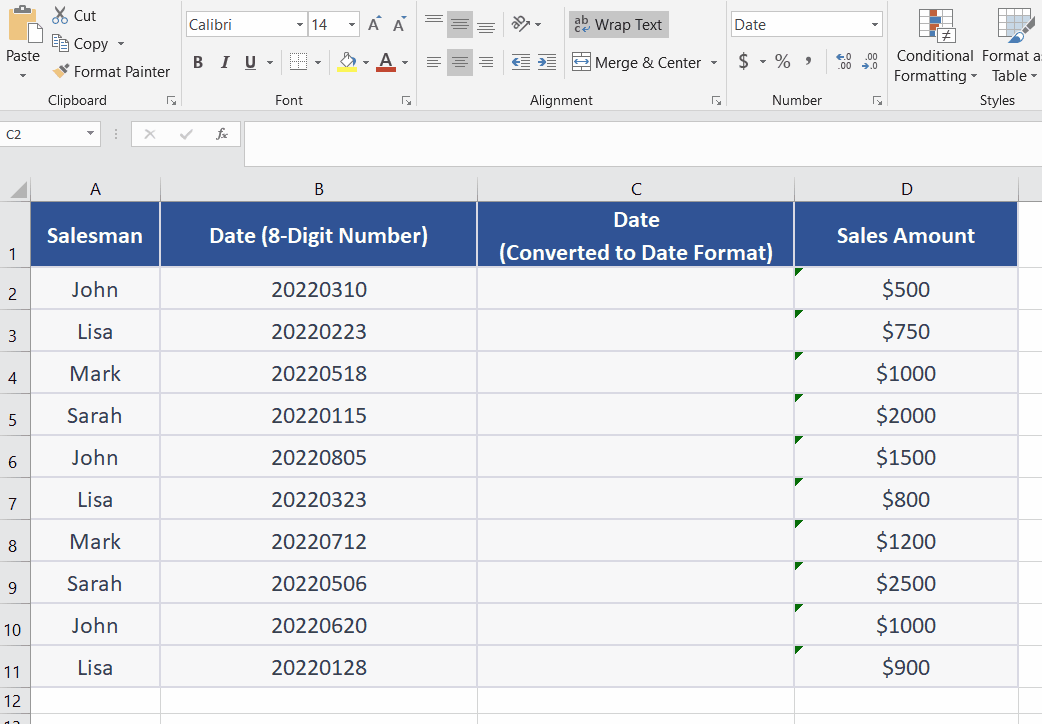This screenshot has height=724, width=1042.
Task: Decrease the indent
Action: (x=521, y=62)
